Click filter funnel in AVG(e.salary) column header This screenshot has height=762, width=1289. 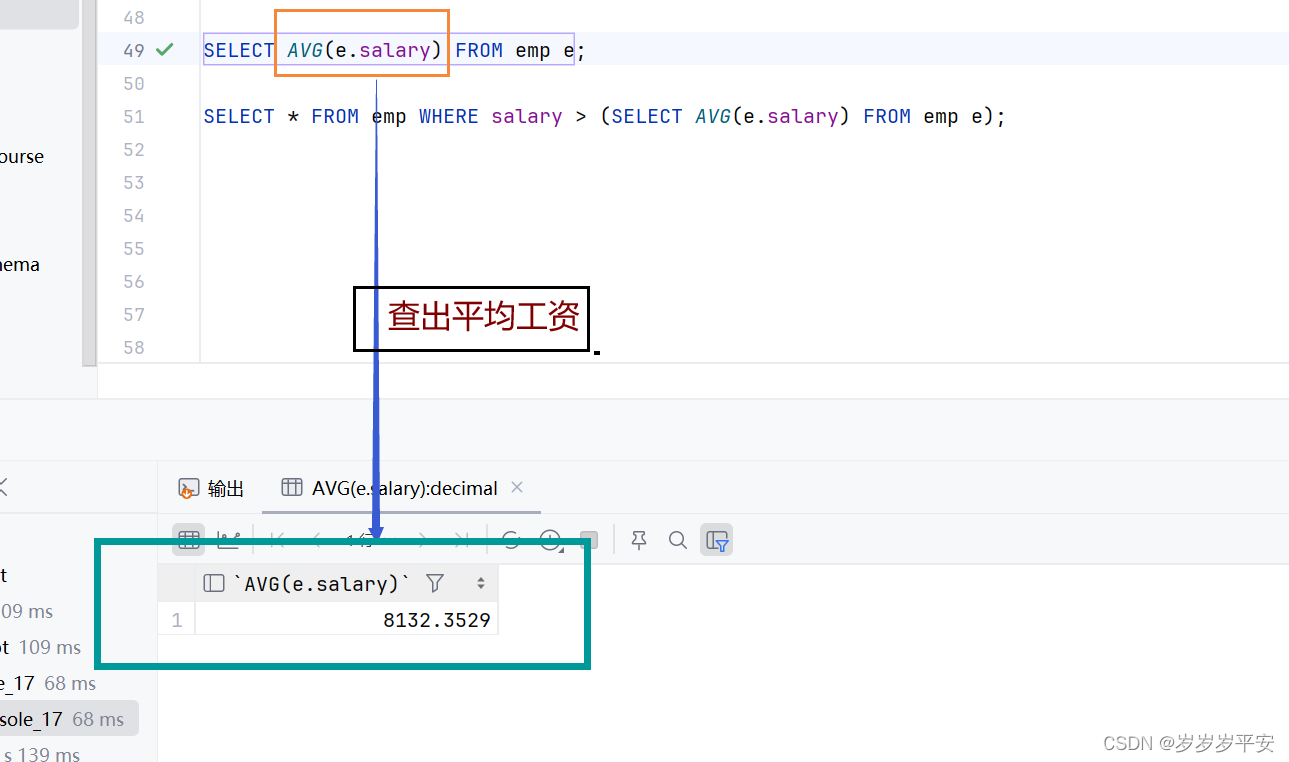click(x=435, y=583)
